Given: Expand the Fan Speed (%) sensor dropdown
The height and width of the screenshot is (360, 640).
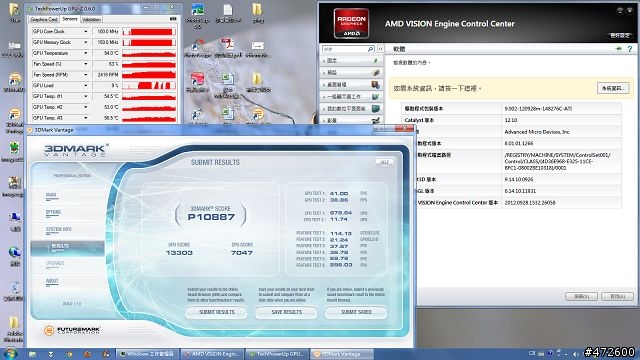Looking at the screenshot, I should (x=86, y=64).
